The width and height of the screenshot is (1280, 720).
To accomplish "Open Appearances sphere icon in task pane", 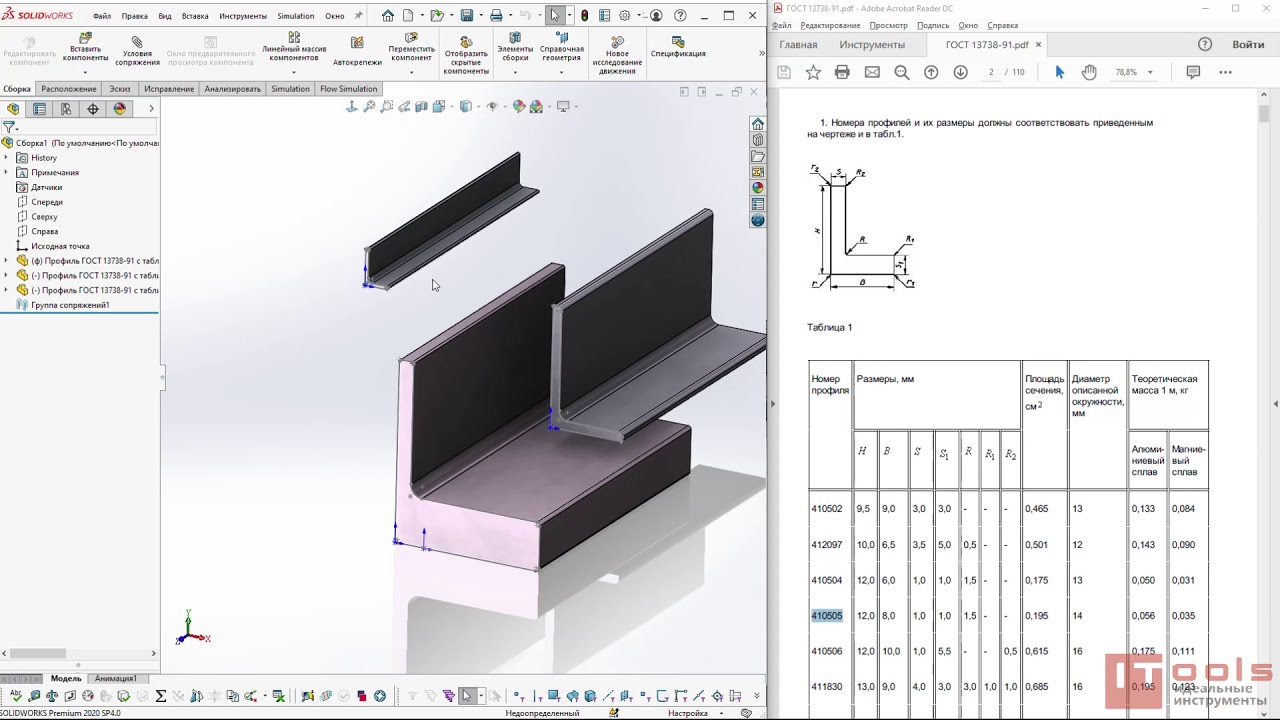I will coord(758,188).
